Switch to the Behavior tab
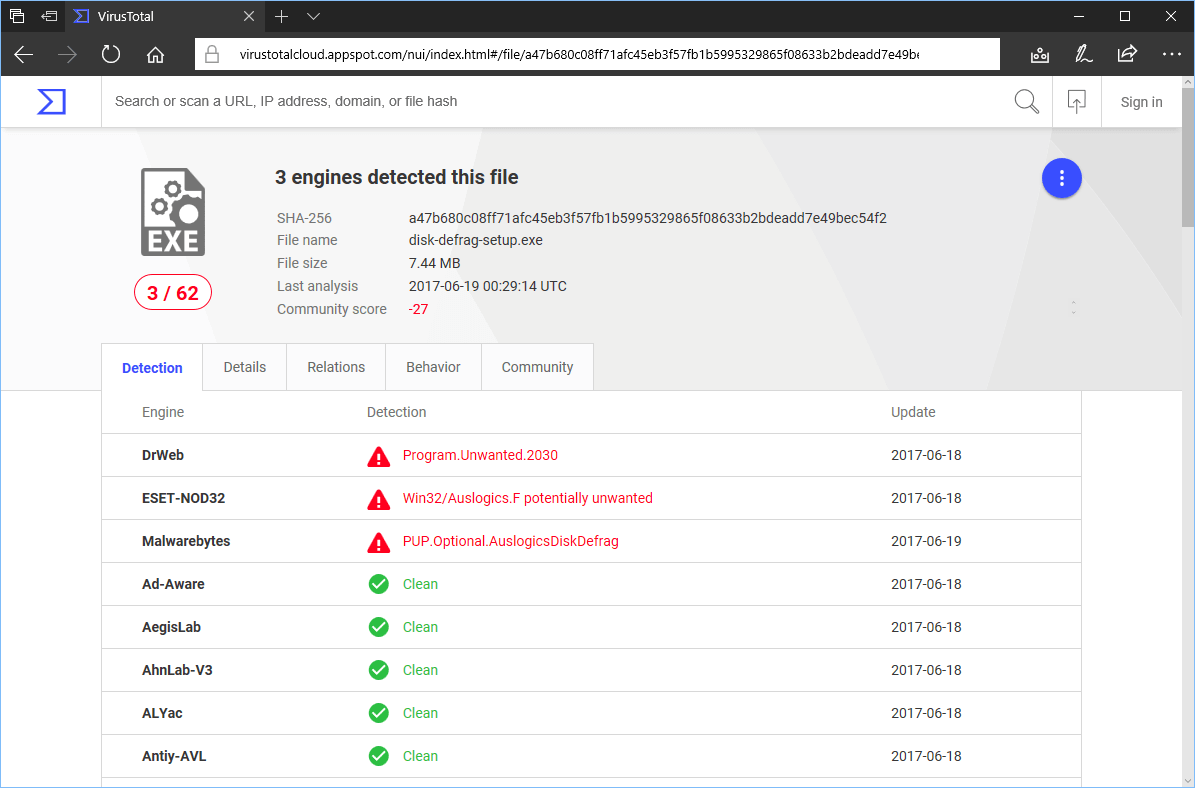The width and height of the screenshot is (1195, 788). tap(433, 367)
